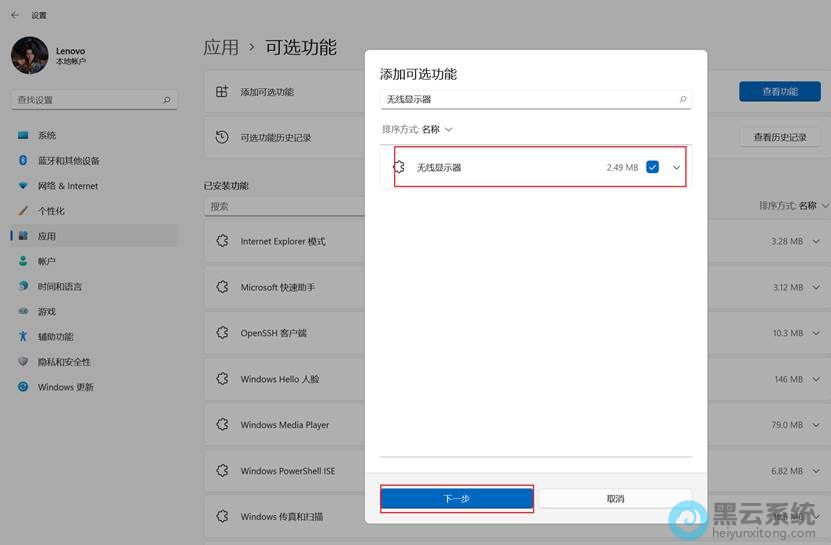This screenshot has width=831, height=545.
Task: Click the 无线显示器 feature gear icon
Action: pos(399,168)
